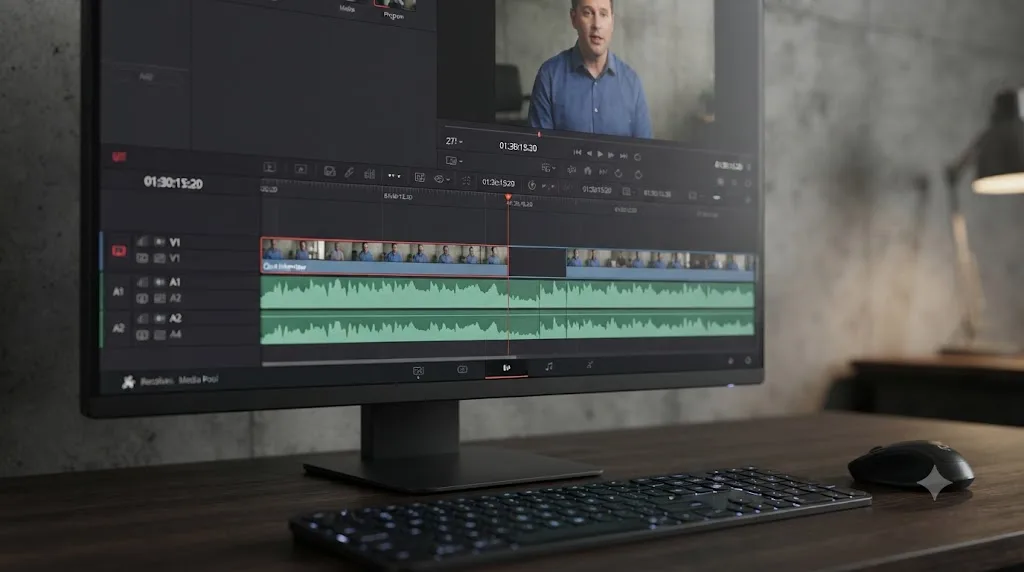Select the second timeline toolbar monitor icon
This screenshot has width=1024, height=572.
[300, 169]
